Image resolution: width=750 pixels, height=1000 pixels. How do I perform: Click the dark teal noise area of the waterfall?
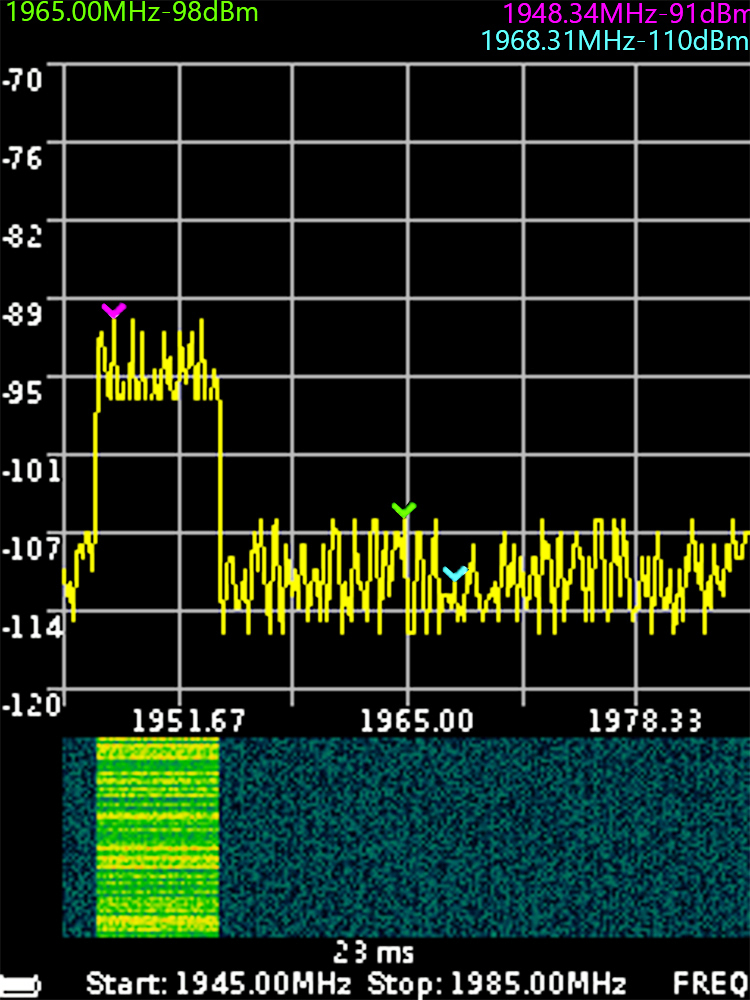pos(480,837)
